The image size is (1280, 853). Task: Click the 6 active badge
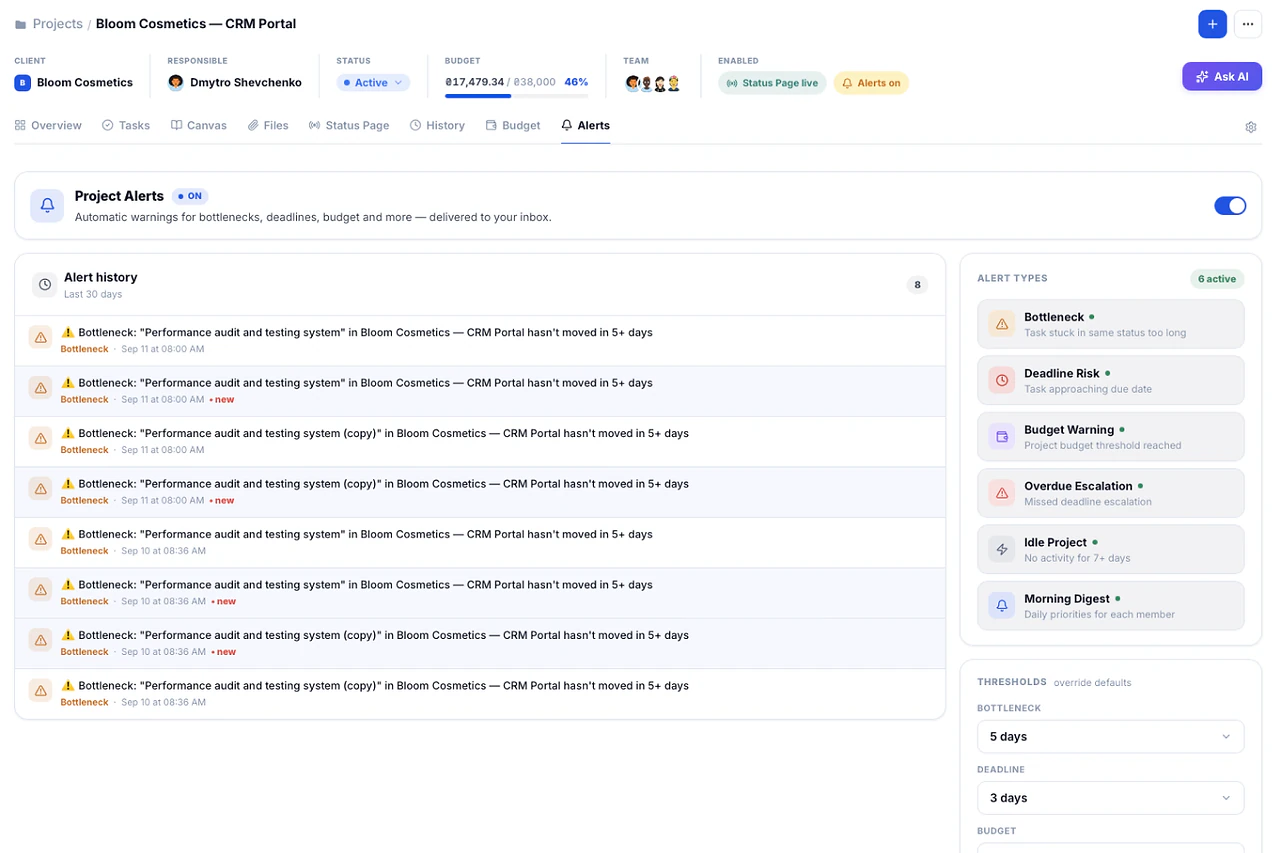[1217, 279]
